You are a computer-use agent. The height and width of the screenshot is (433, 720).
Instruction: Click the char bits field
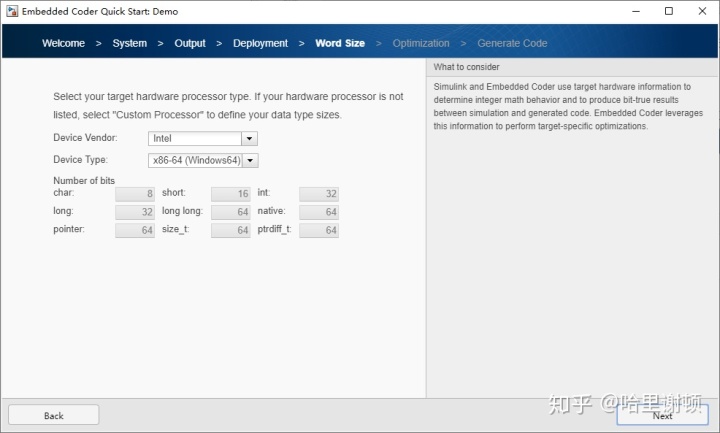(135, 194)
